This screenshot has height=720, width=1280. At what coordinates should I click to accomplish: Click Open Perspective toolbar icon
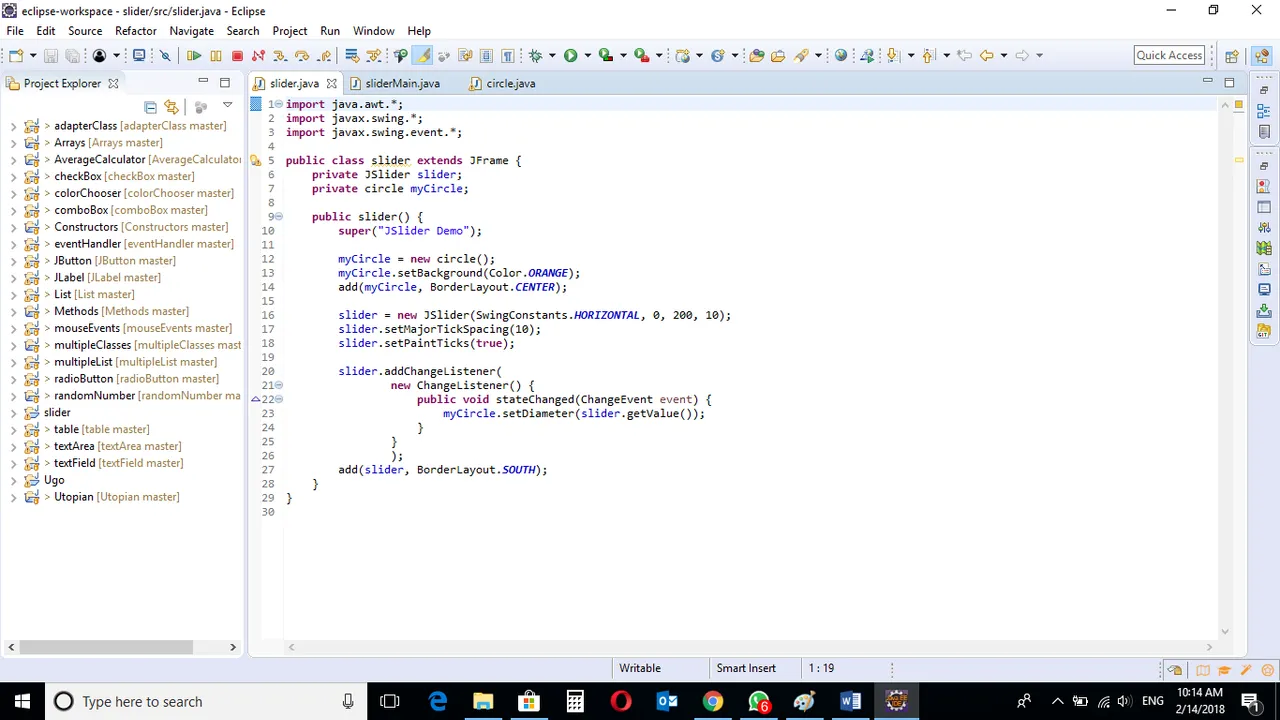tap(1232, 56)
